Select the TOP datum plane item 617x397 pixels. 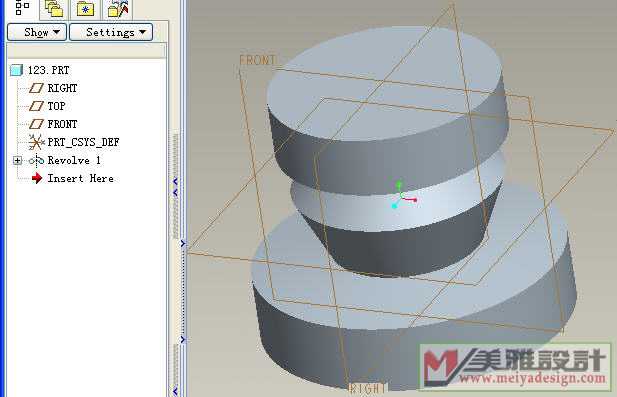click(x=47, y=106)
